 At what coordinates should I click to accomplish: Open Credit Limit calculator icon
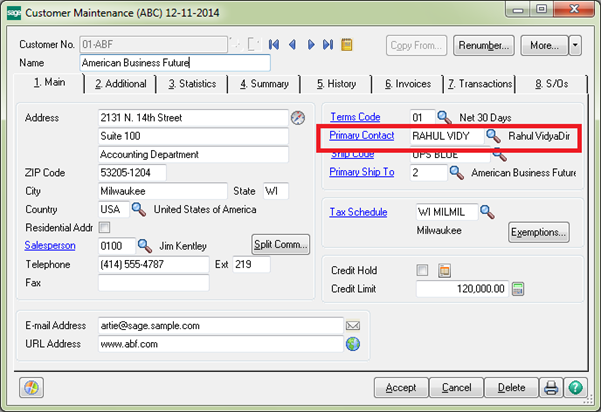[x=518, y=289]
